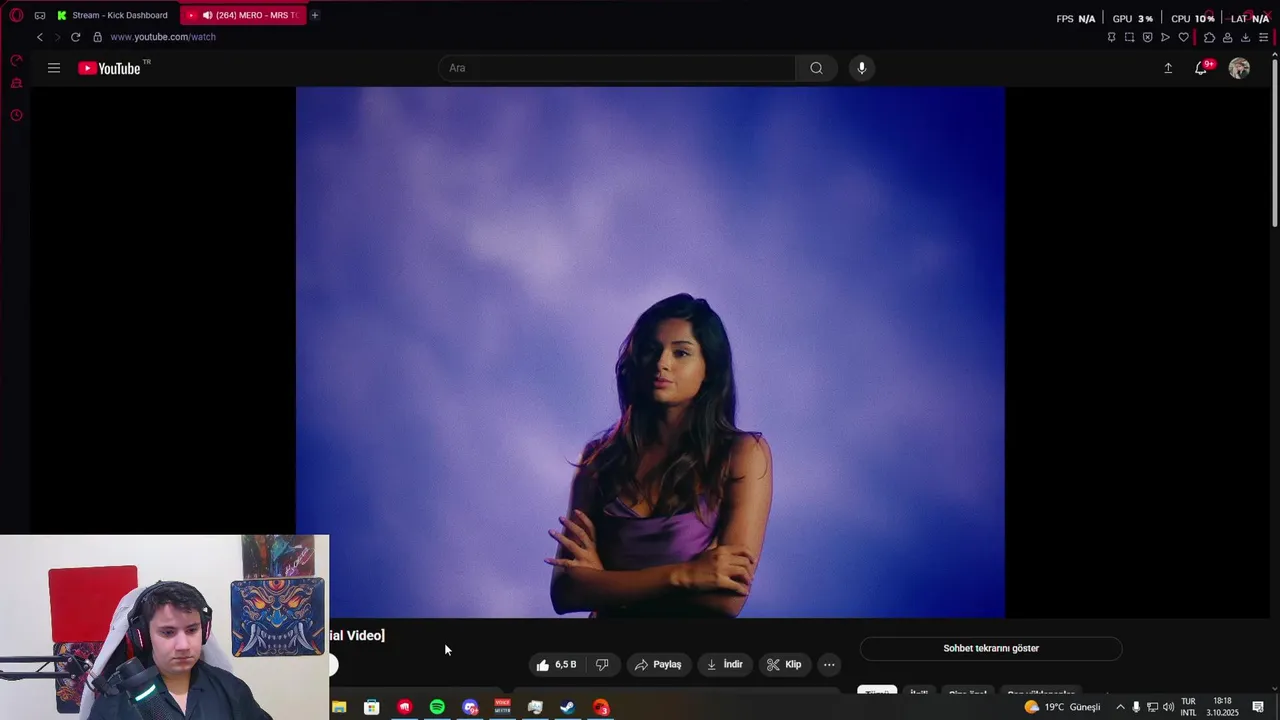Open GX Control speedometer in sidebar
1280x720 pixels.
[16, 60]
